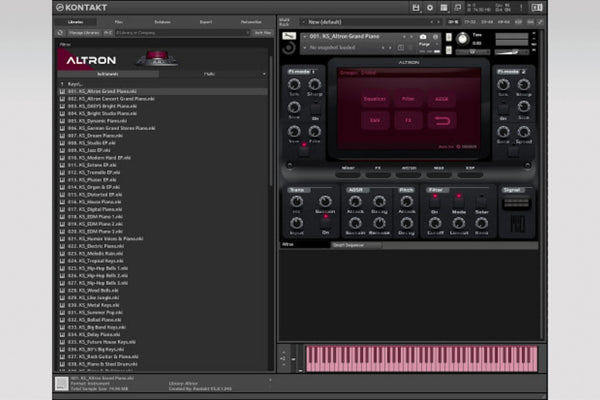Toggle the Filter Mode switch
600x400 pixels.
coord(458,201)
